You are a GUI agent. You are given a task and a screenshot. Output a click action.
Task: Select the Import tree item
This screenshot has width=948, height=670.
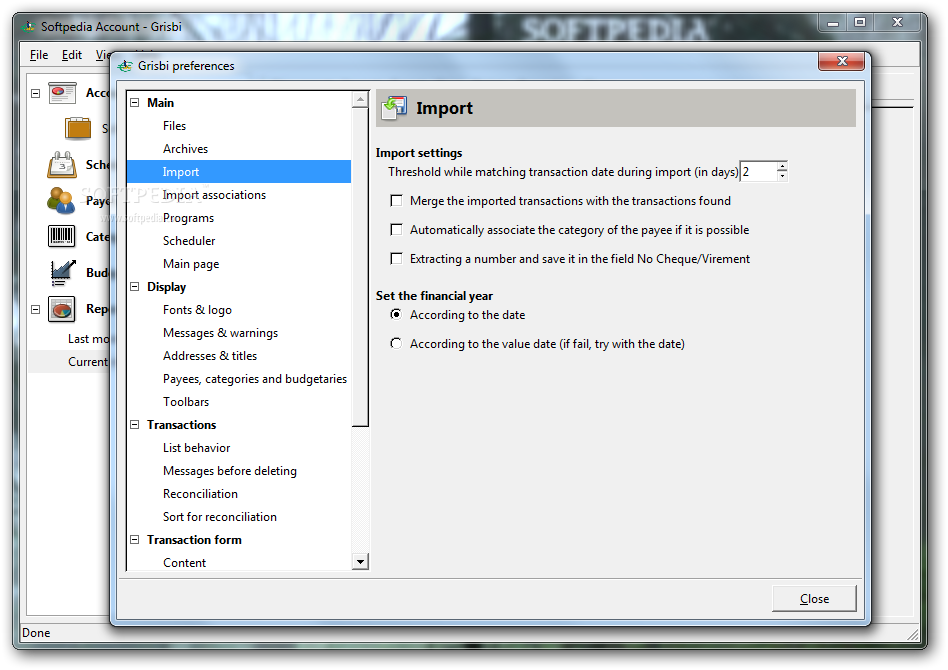181,172
